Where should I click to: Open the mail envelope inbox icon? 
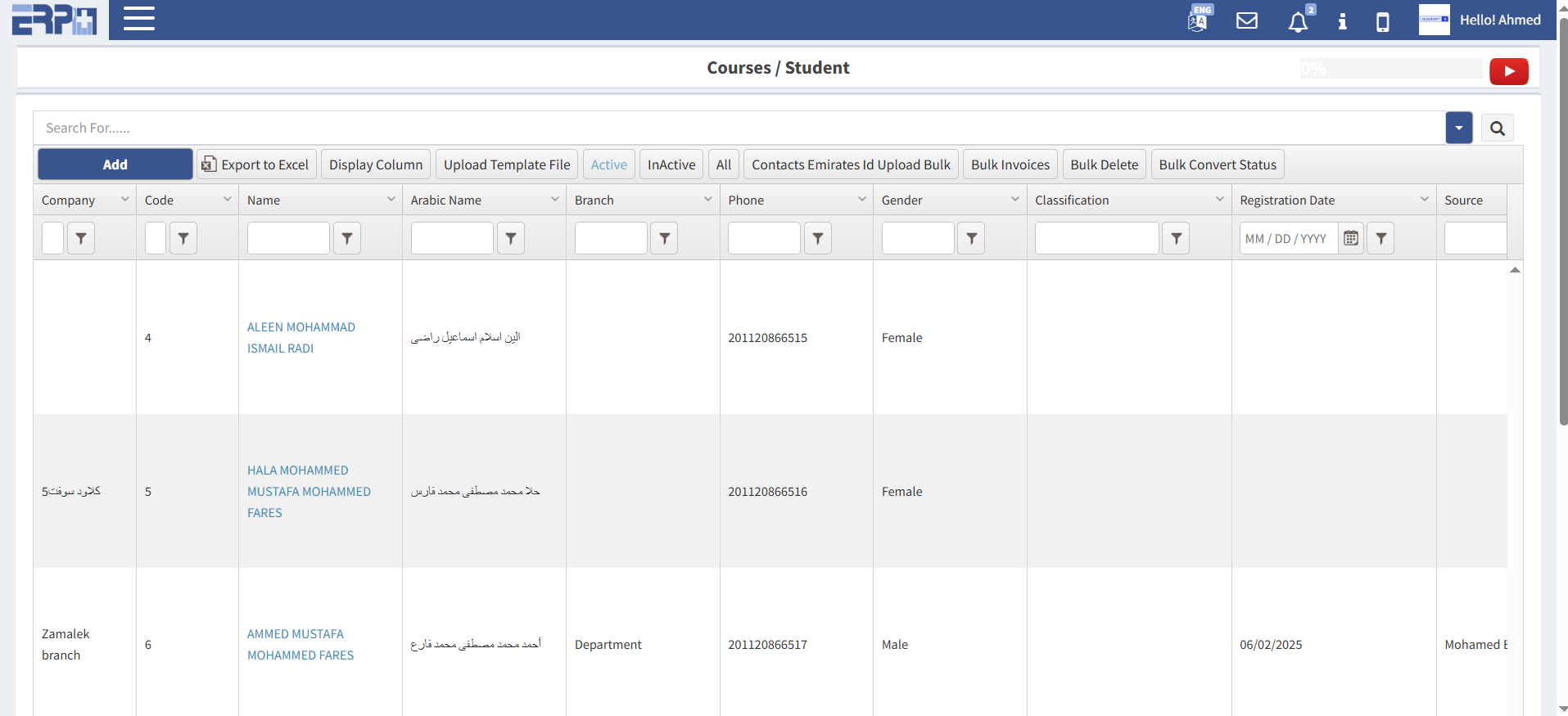1246,20
